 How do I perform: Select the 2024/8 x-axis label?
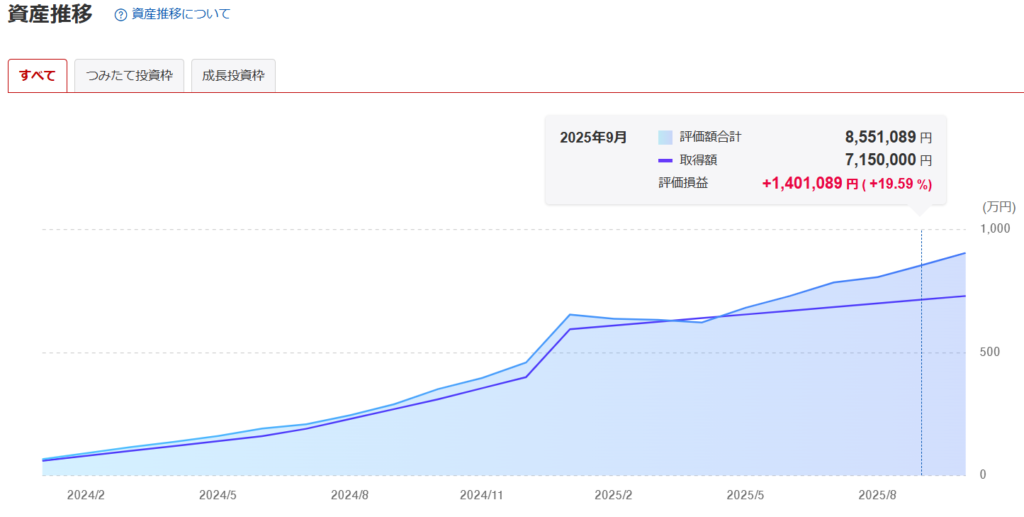[x=350, y=495]
